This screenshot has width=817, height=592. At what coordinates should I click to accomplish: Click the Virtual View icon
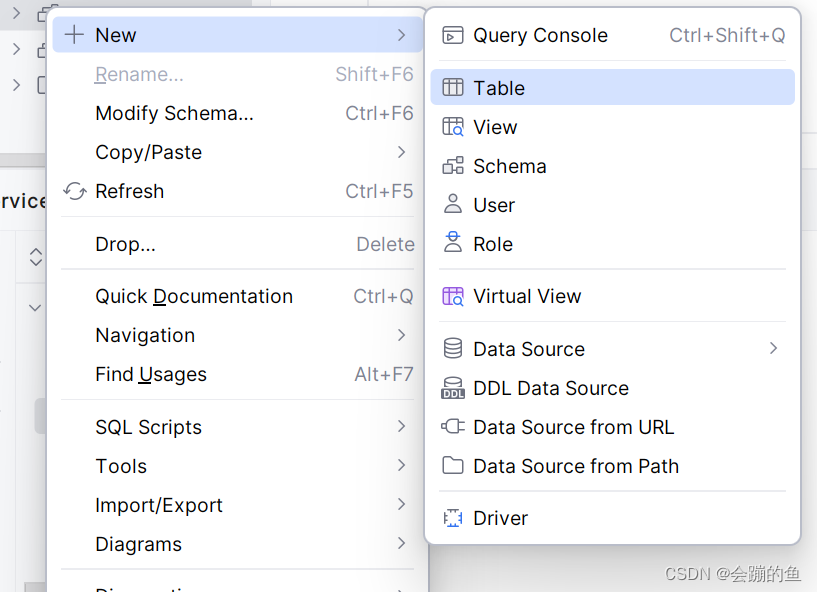click(453, 296)
